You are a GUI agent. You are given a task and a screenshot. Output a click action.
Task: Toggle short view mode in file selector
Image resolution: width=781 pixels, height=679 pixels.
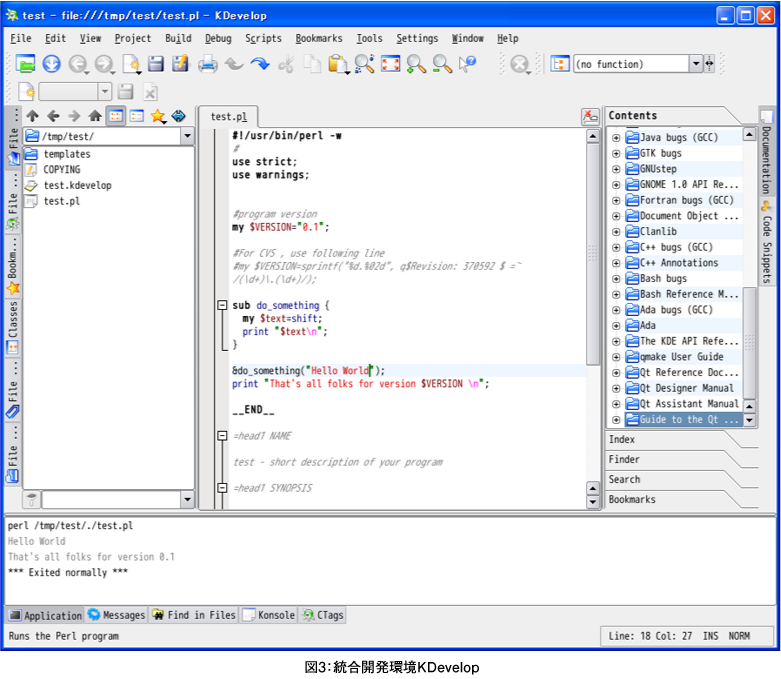click(x=116, y=116)
